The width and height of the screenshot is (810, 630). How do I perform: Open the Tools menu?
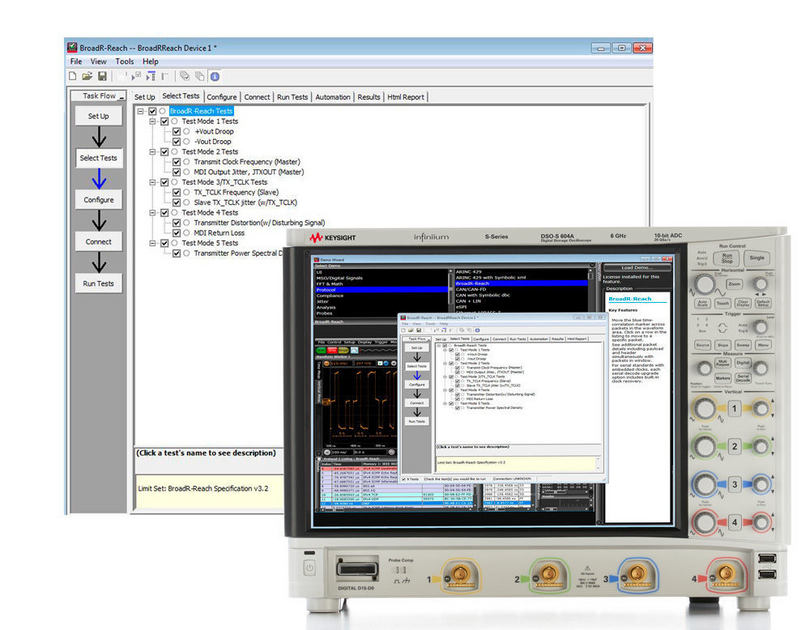125,61
